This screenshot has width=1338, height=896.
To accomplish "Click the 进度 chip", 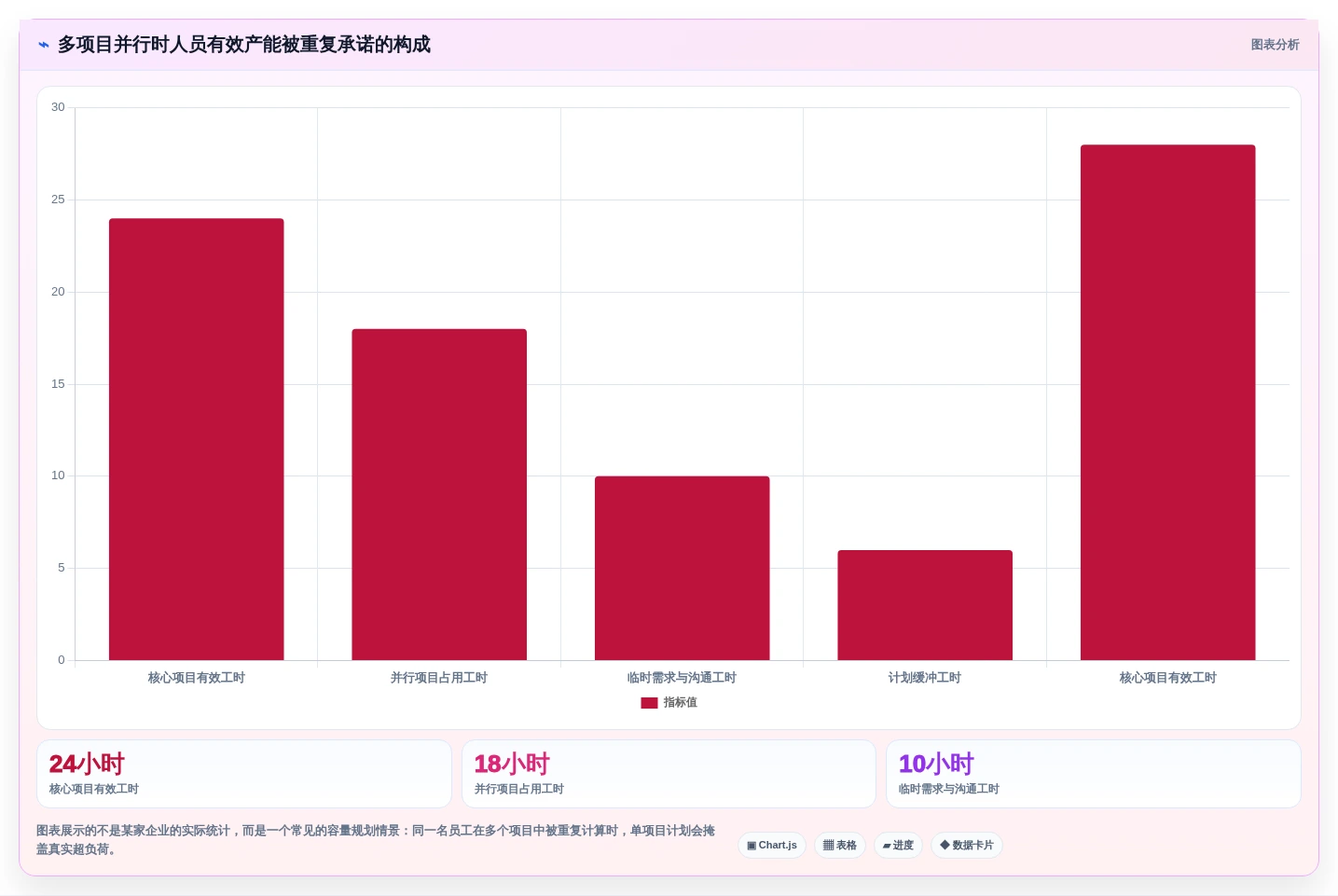I will [898, 846].
